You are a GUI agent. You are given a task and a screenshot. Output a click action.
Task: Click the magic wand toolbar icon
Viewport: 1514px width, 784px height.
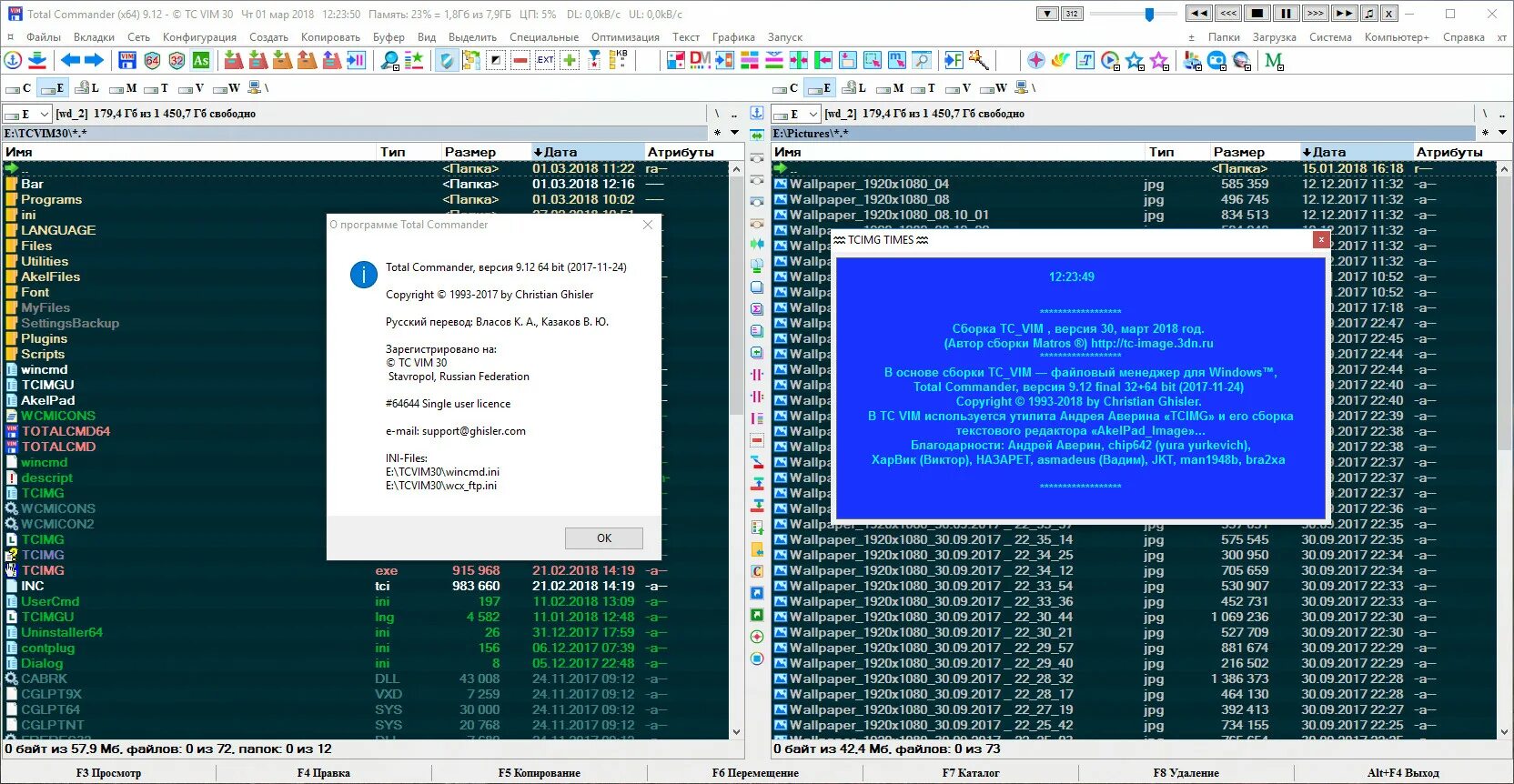(979, 61)
